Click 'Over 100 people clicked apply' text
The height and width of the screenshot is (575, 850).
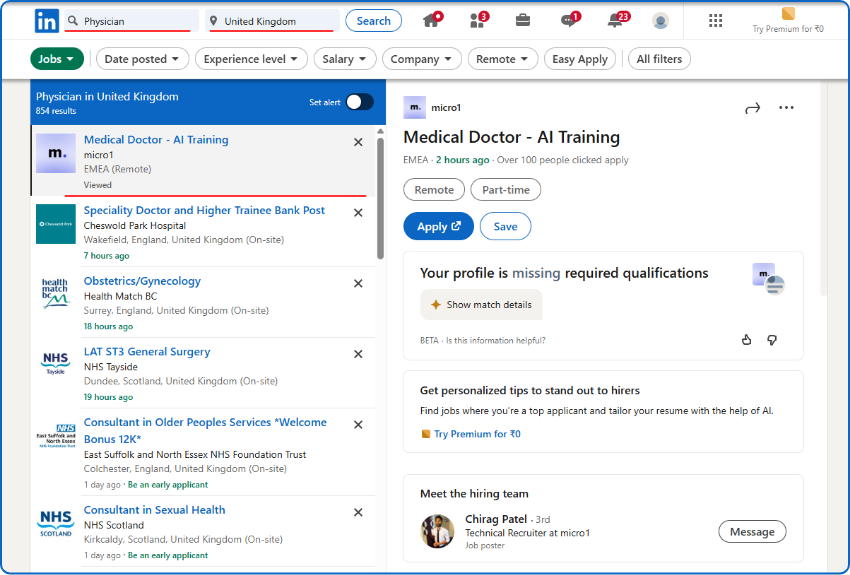[x=563, y=160]
